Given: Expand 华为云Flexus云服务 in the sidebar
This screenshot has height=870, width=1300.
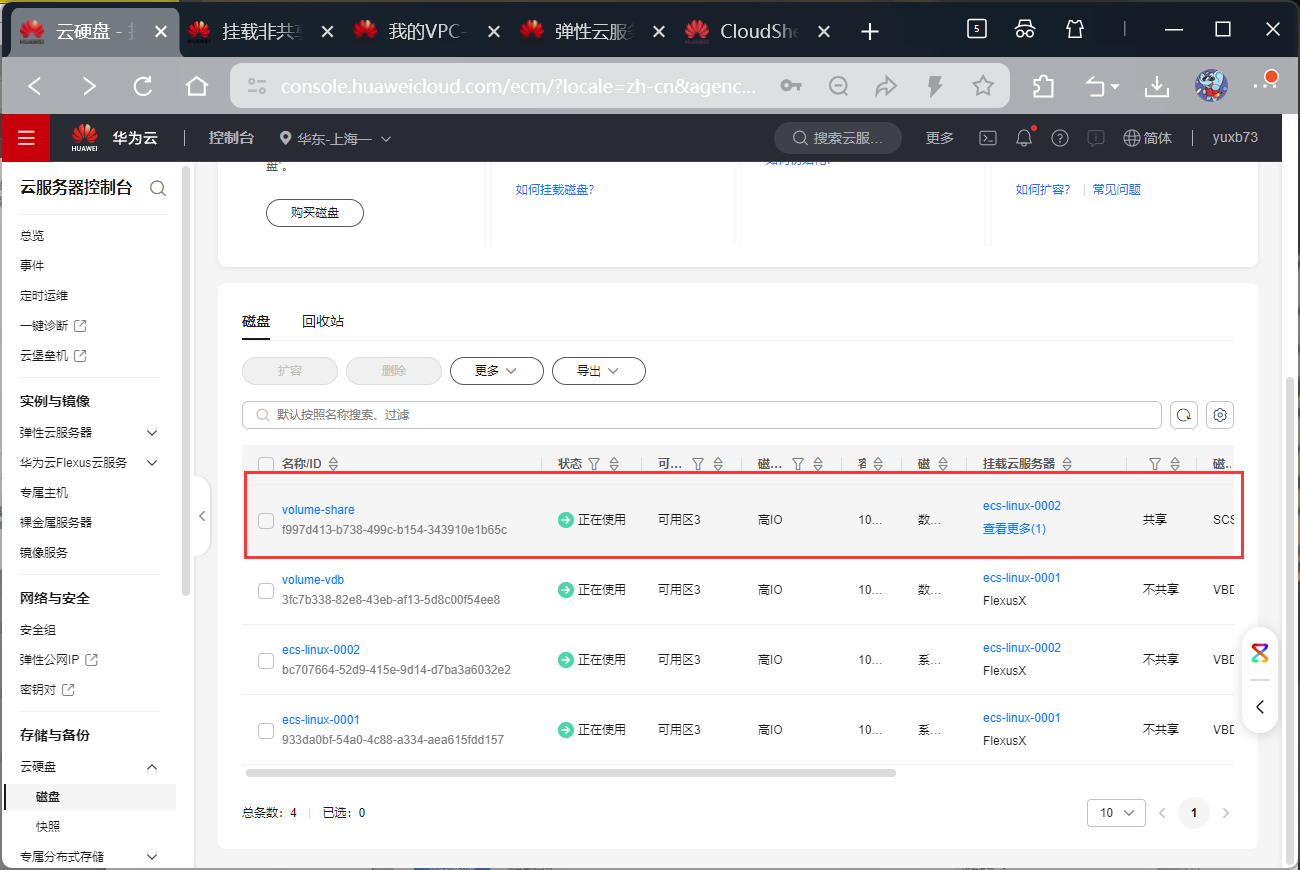Looking at the screenshot, I should point(152,463).
